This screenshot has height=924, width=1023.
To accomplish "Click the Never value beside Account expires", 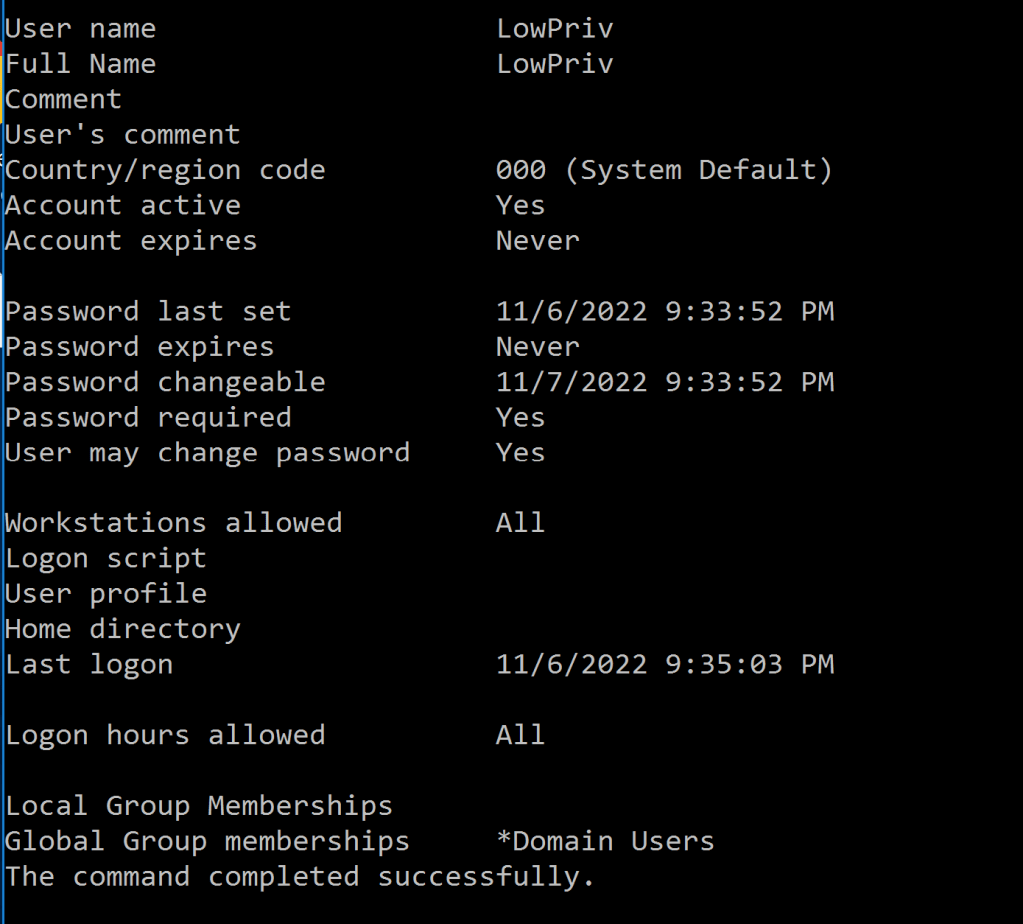I will coord(537,241).
